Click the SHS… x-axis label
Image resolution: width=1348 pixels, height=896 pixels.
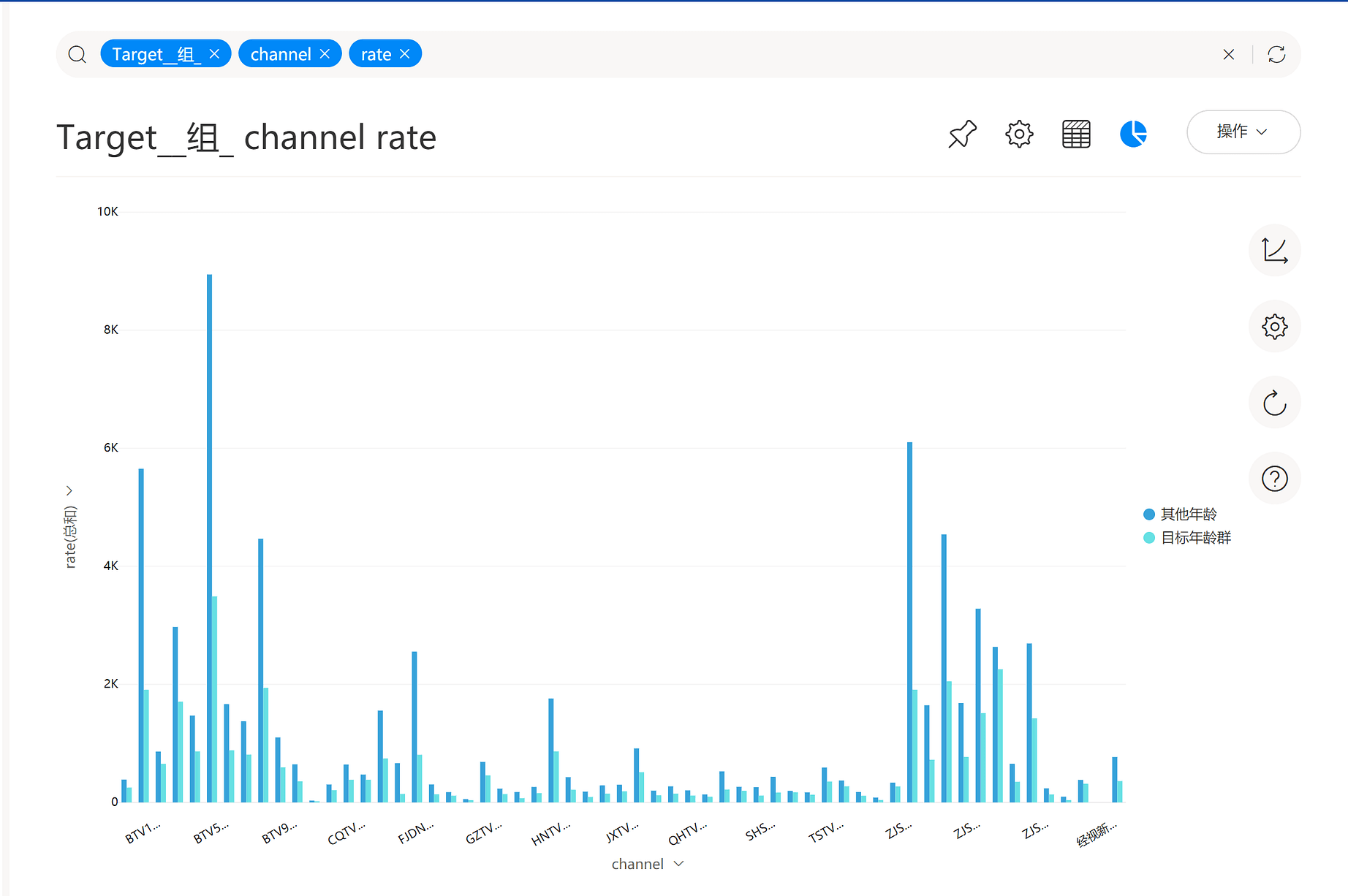point(760,831)
